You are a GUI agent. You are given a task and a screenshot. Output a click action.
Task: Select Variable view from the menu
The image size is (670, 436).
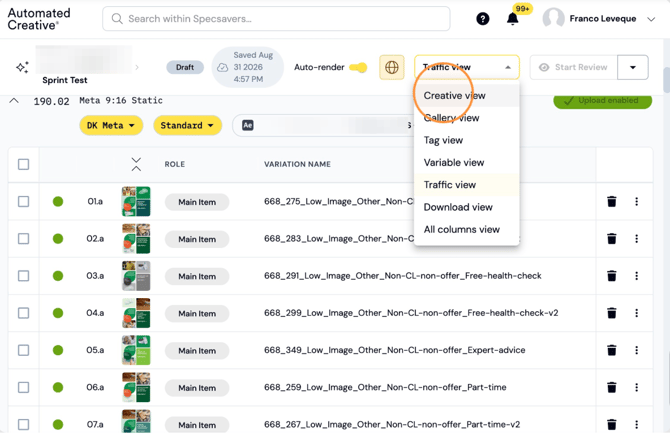coord(467,162)
